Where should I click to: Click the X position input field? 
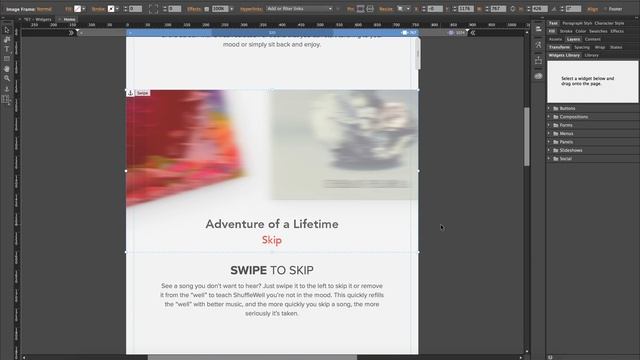pyautogui.click(x=435, y=9)
